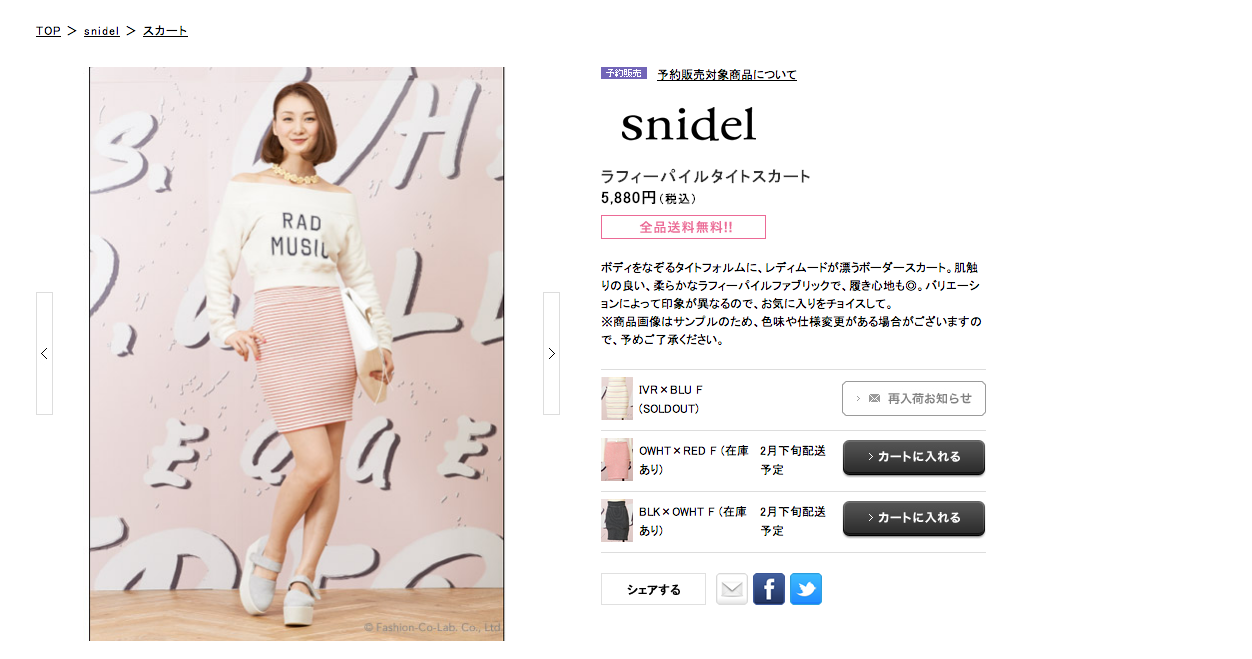Click the purple 予約販売 badge
1252x659 pixels.
point(624,74)
